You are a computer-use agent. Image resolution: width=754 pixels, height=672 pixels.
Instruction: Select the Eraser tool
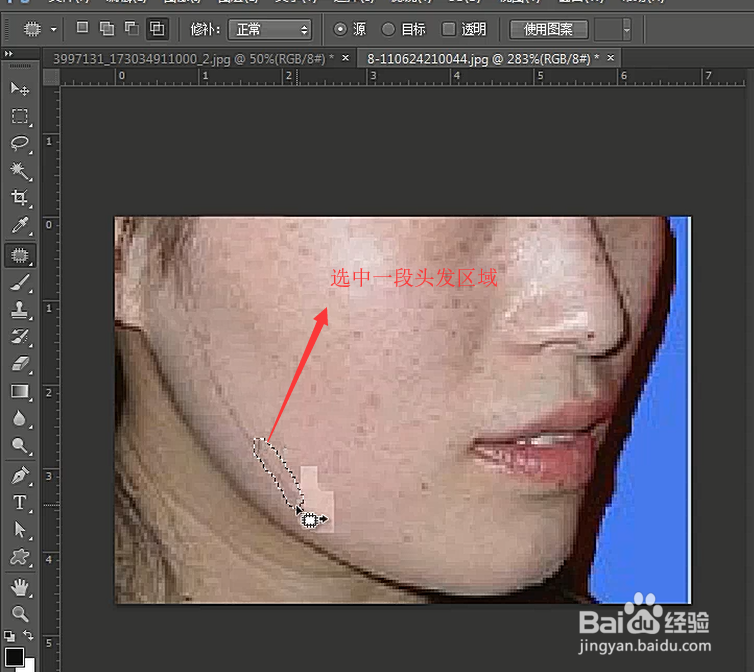(x=20, y=364)
